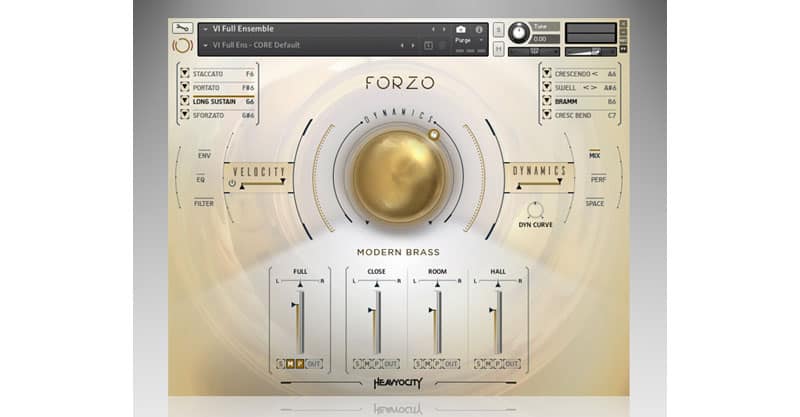
Task: Open the Crescendo articulation dropdown arrow
Action: click(x=546, y=73)
